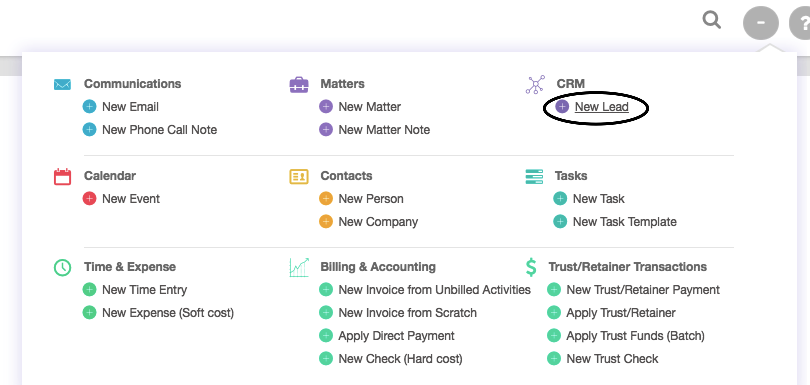
Task: Click the Contacts card icon
Action: point(299,176)
